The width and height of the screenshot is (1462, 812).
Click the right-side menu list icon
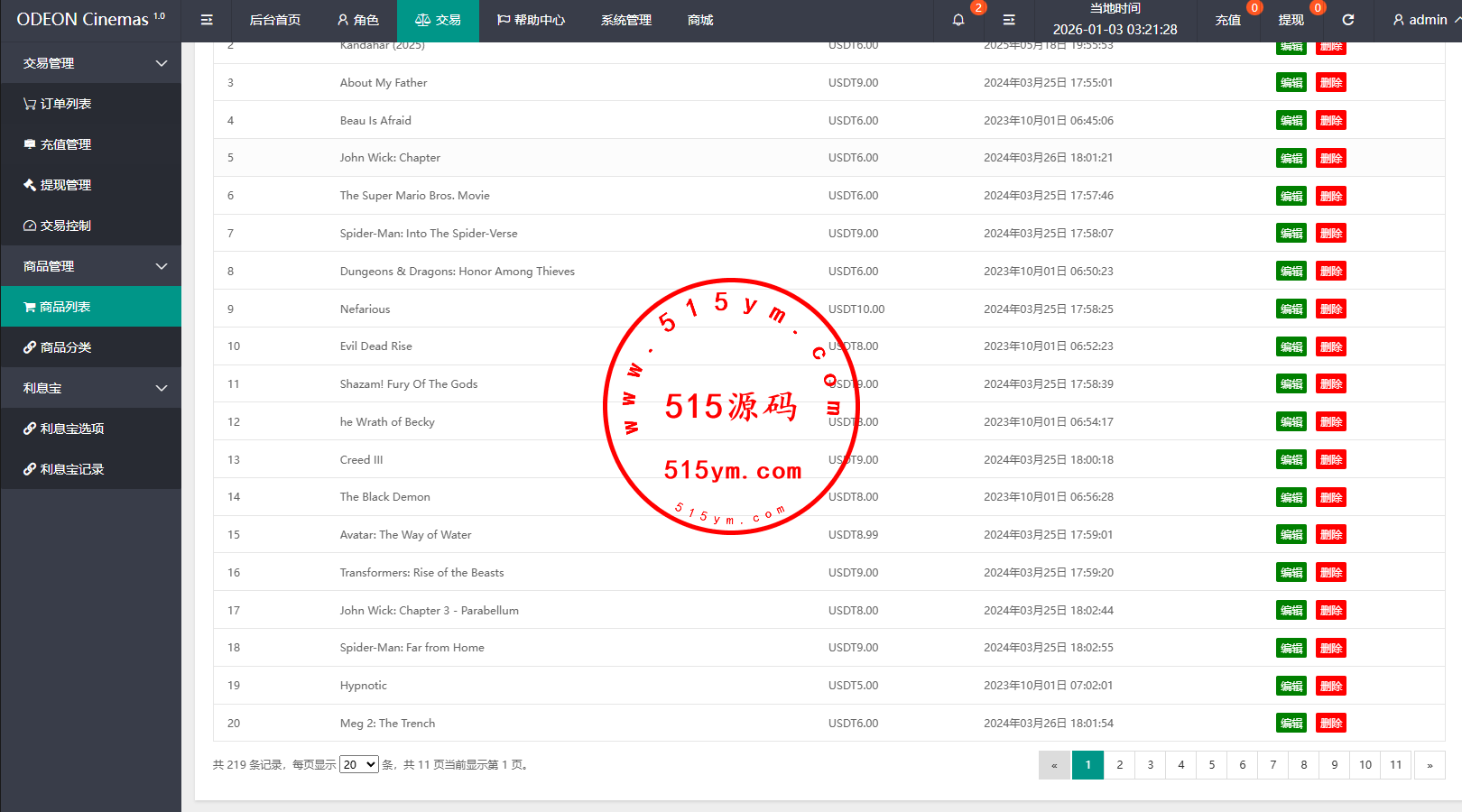1009,20
